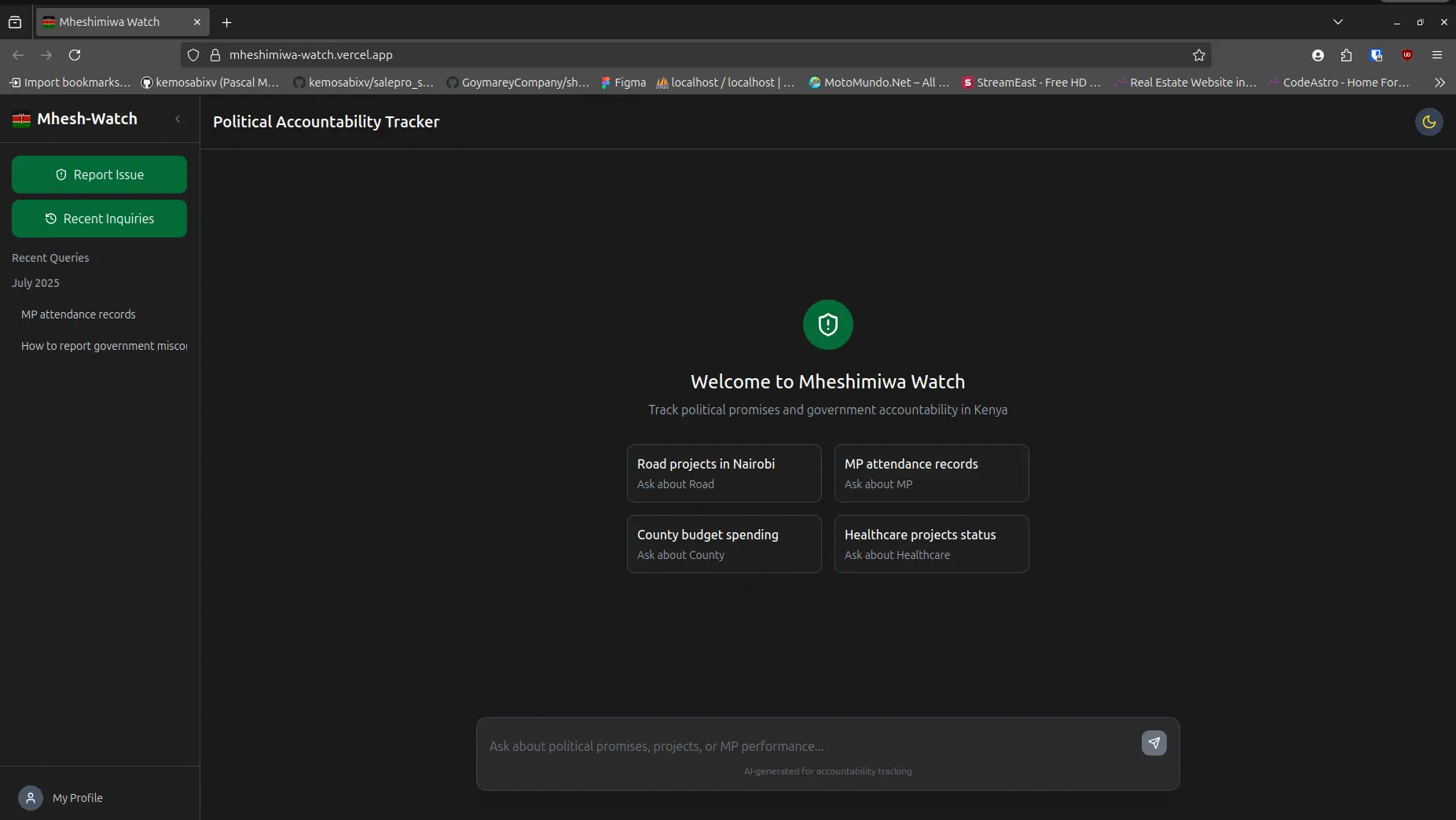Screen dimensions: 1456x820
Task: Click the Report Issue button
Action: 99,175
